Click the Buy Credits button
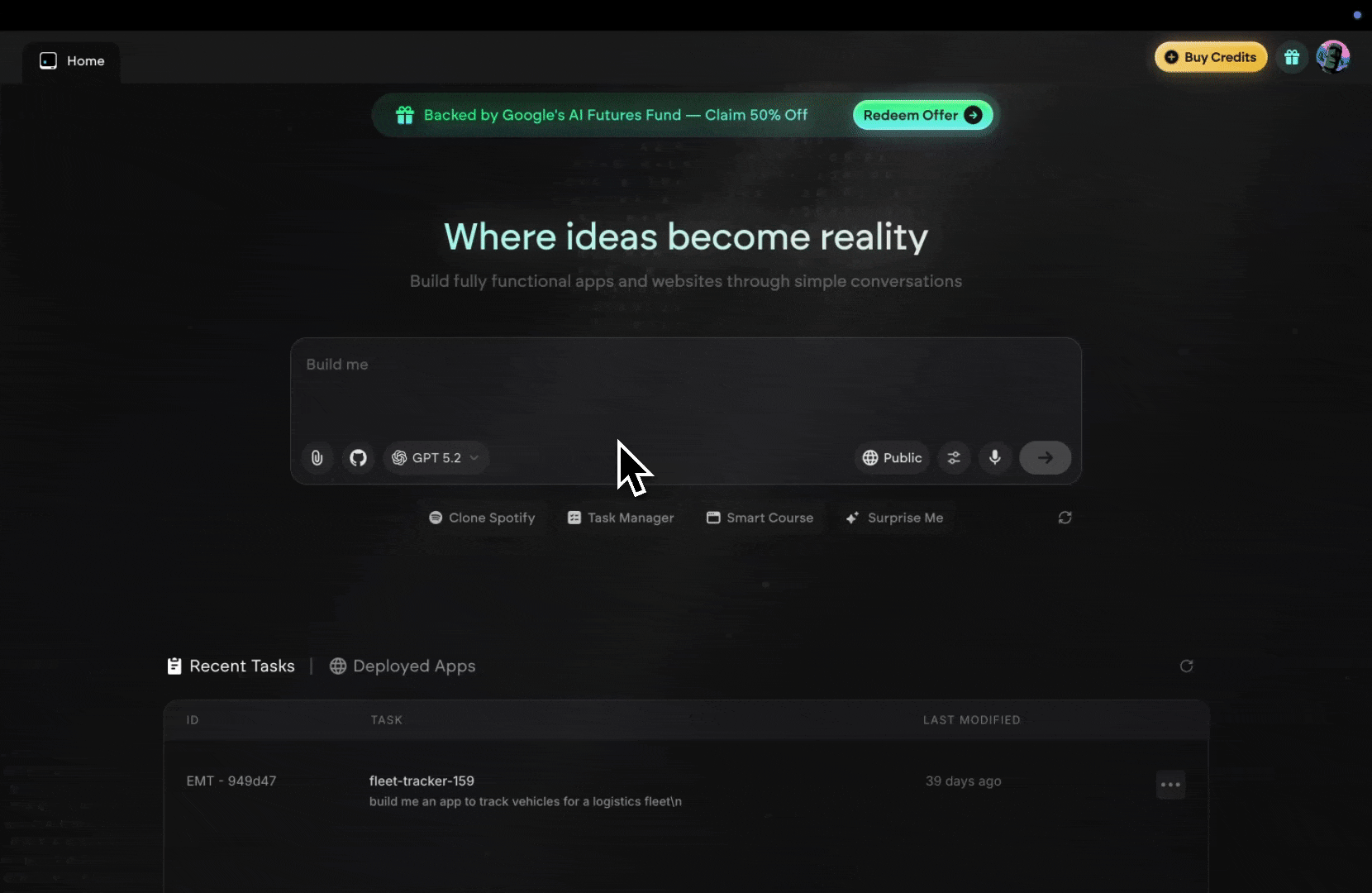The height and width of the screenshot is (893, 1372). point(1210,57)
